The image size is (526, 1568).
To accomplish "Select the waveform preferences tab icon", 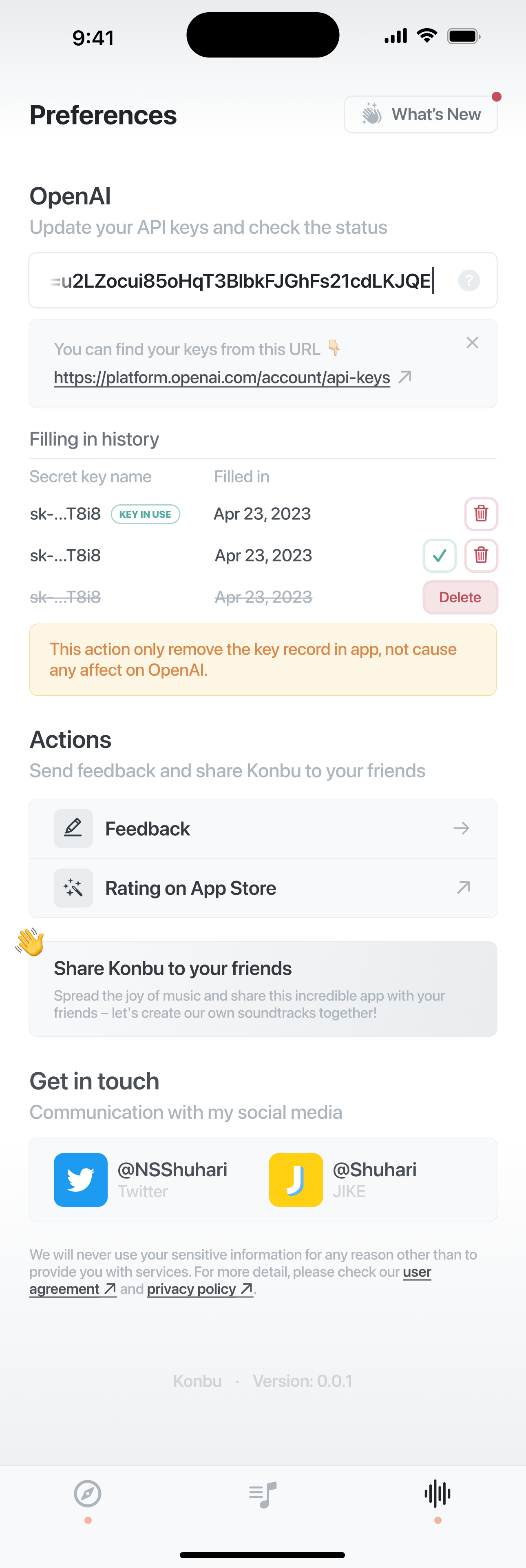I will [438, 1494].
